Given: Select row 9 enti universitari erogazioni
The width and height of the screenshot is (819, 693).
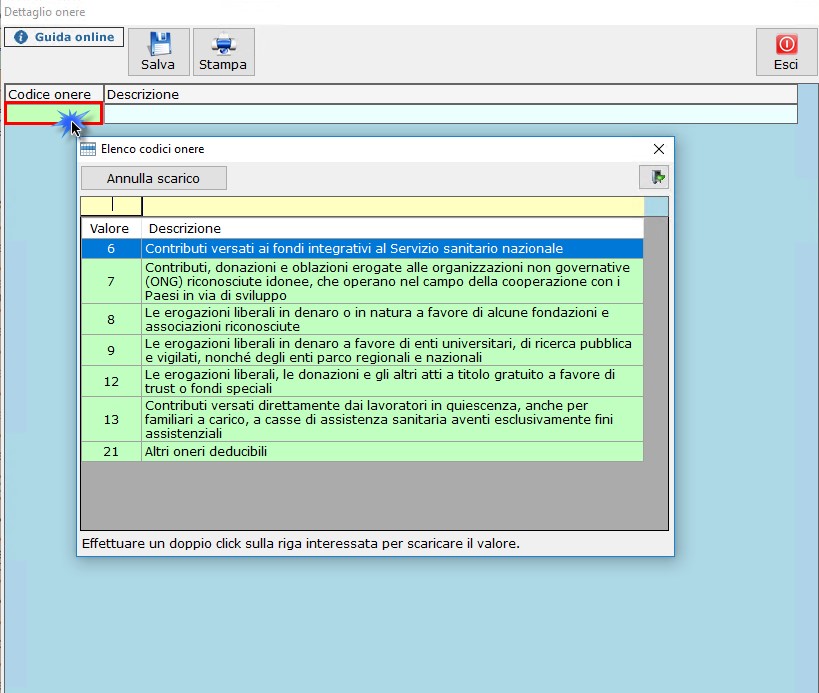Looking at the screenshot, I should tap(362, 350).
